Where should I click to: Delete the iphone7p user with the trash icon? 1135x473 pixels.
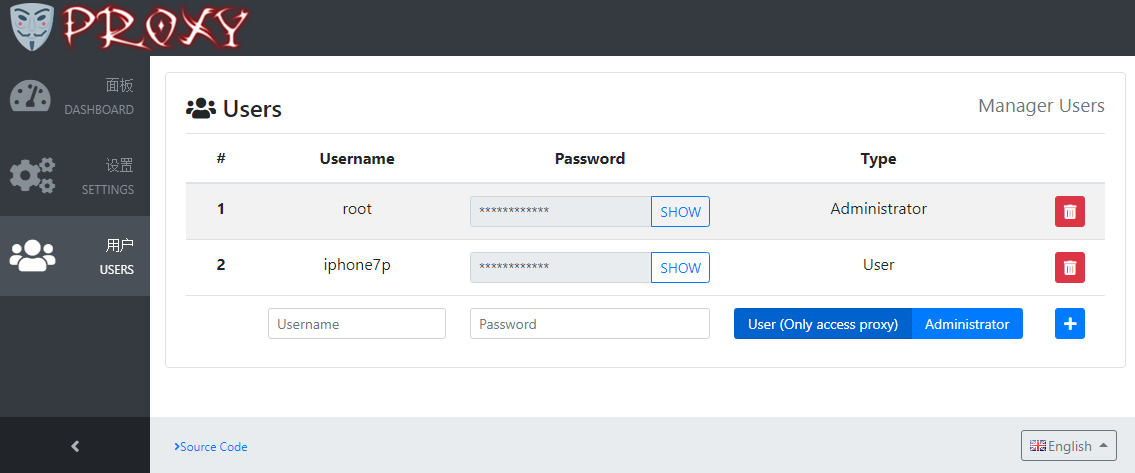point(1069,267)
